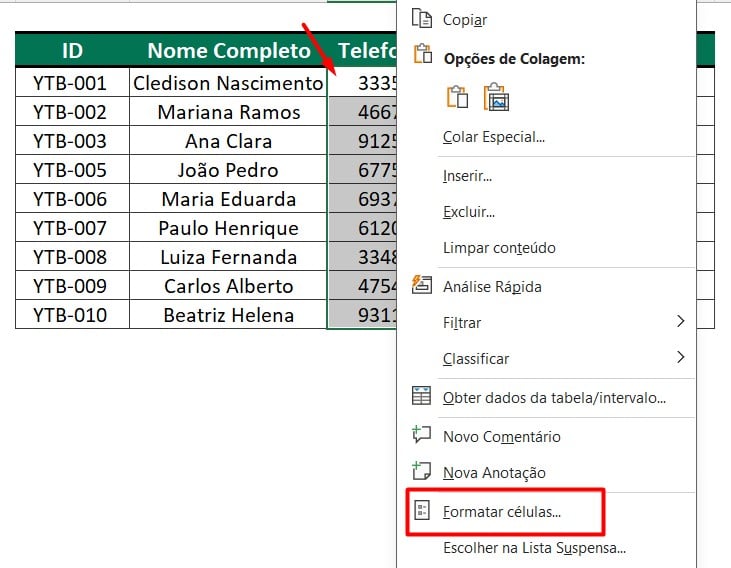Click the Copiar icon in context menu

(422, 19)
